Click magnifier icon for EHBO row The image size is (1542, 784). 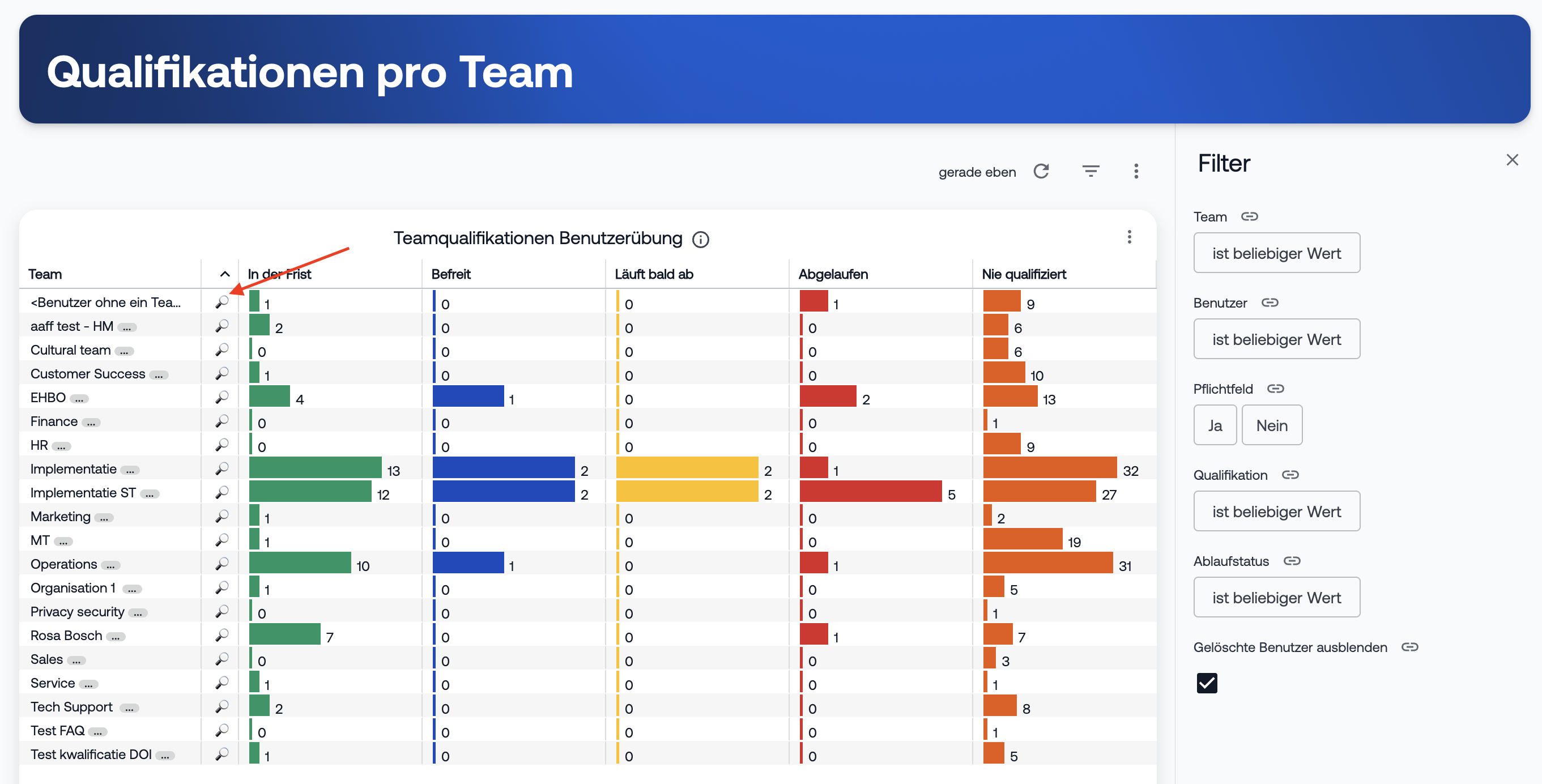pos(222,398)
